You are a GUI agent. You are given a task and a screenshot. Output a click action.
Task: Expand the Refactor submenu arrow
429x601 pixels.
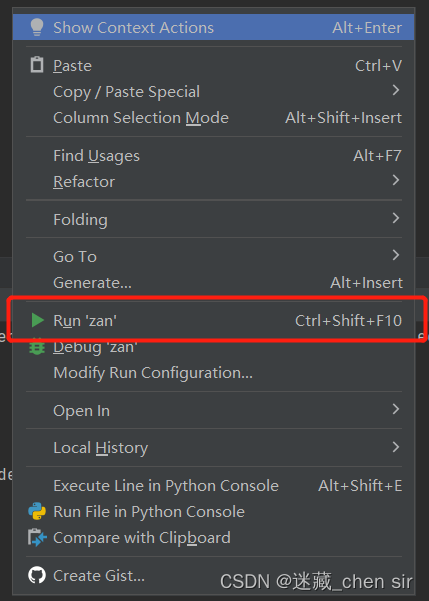[396, 180]
